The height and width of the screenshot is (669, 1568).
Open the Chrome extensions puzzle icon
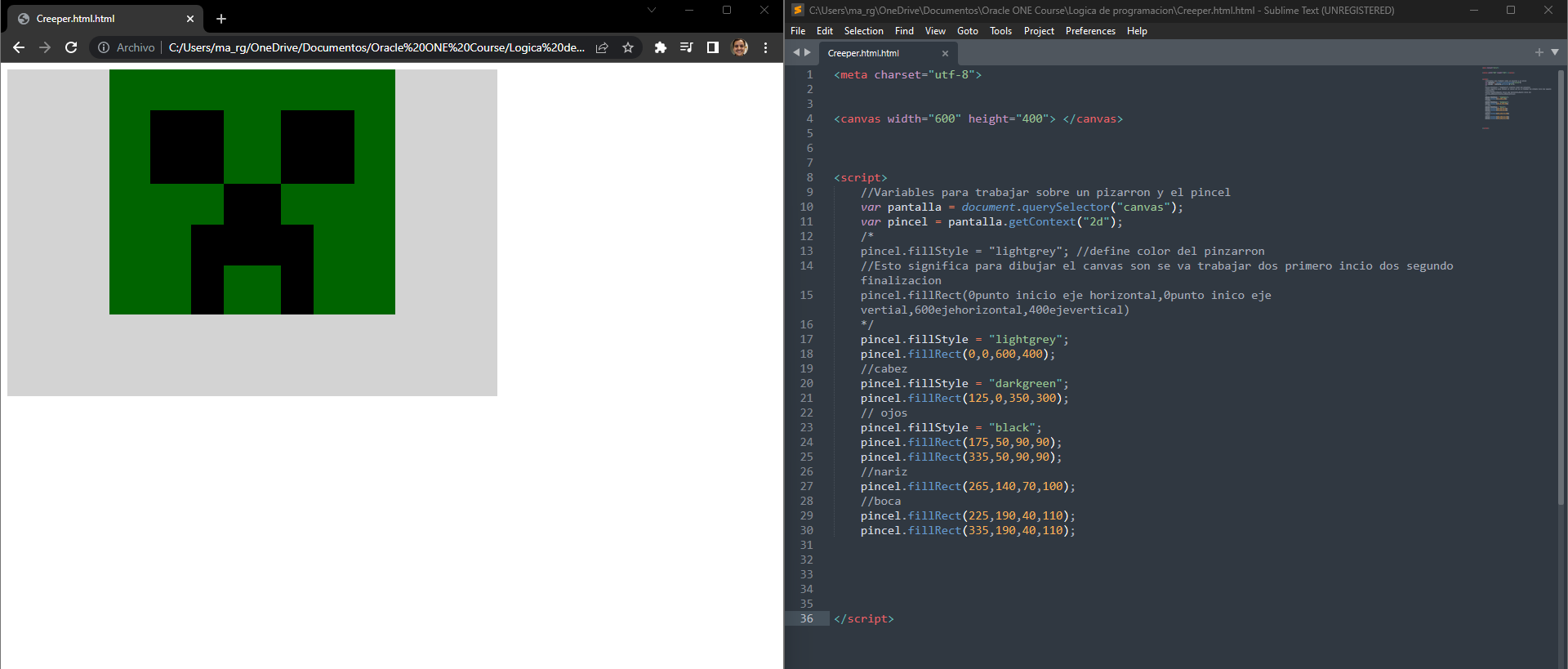click(661, 47)
